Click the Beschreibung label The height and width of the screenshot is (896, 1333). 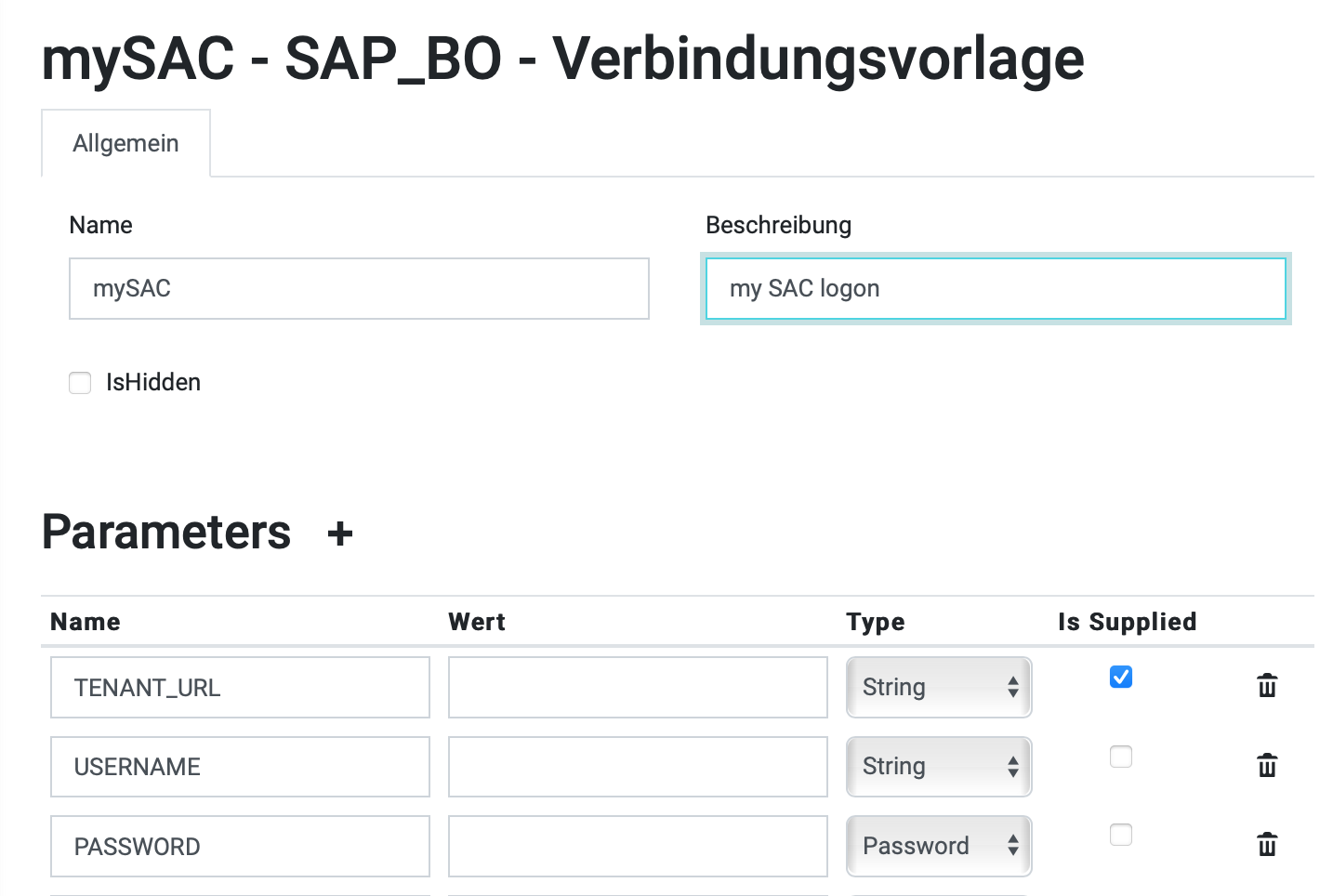(x=778, y=225)
